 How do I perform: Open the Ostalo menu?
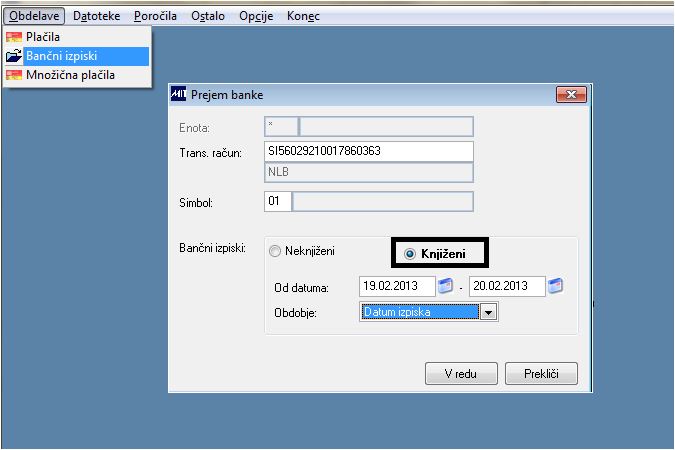pyautogui.click(x=208, y=16)
